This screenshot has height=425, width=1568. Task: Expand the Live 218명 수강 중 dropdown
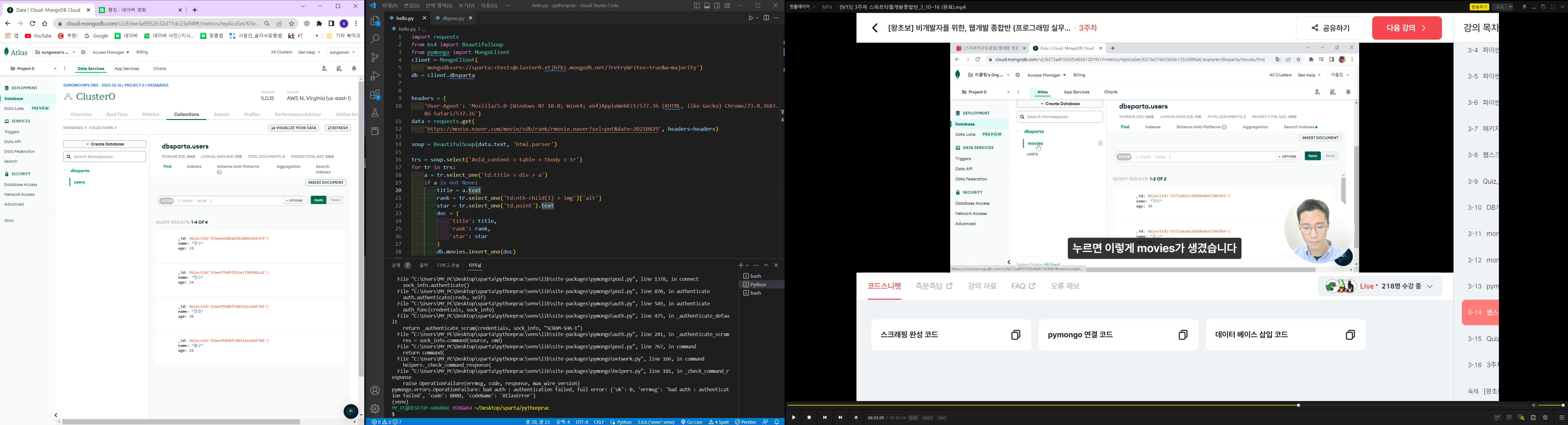tap(1380, 286)
